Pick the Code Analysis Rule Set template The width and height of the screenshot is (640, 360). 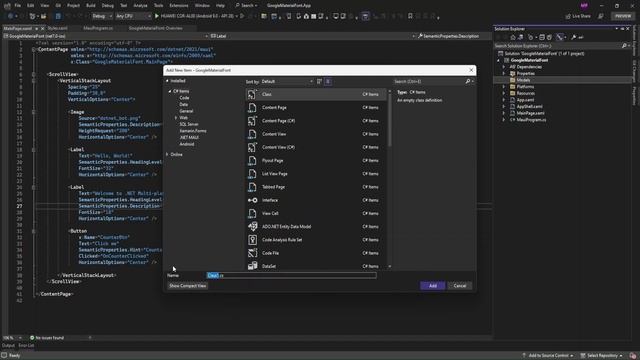(x=316, y=240)
